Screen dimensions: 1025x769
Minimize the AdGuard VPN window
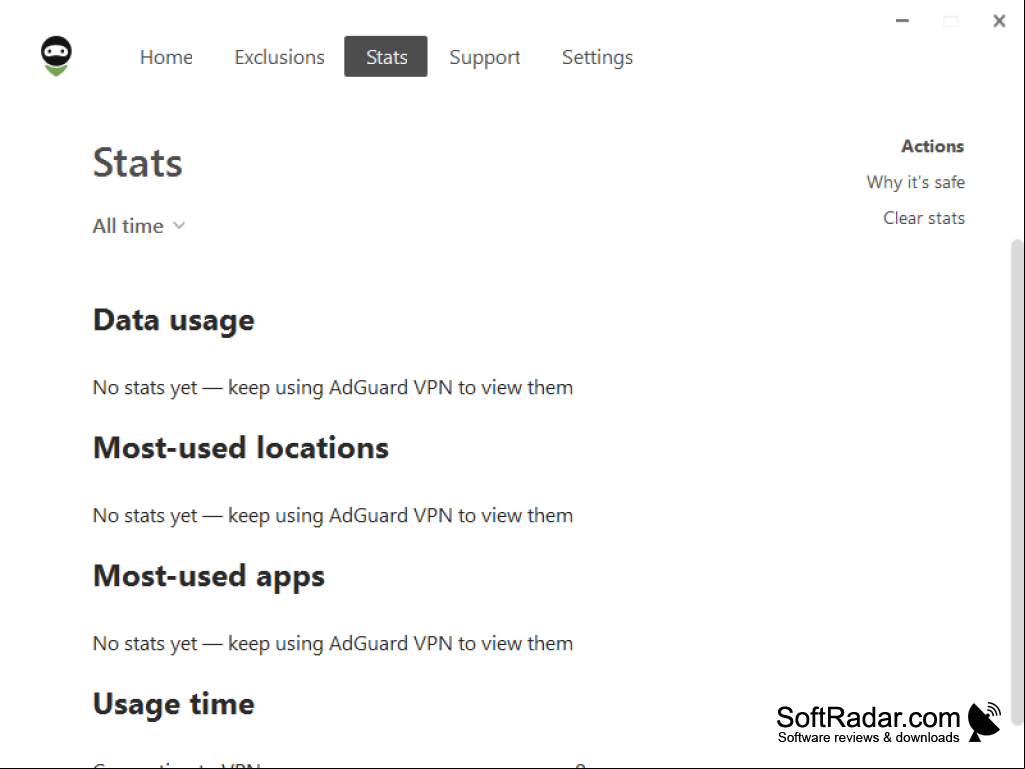[902, 21]
